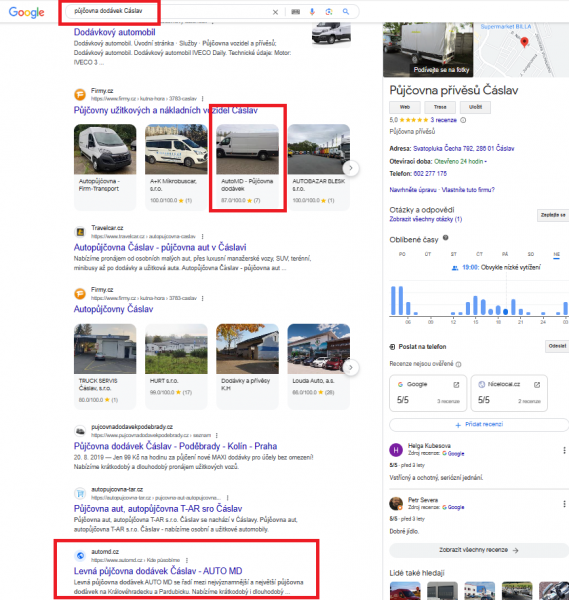
Task: Click the Web button in the business panel
Action: pyautogui.click(x=405, y=107)
